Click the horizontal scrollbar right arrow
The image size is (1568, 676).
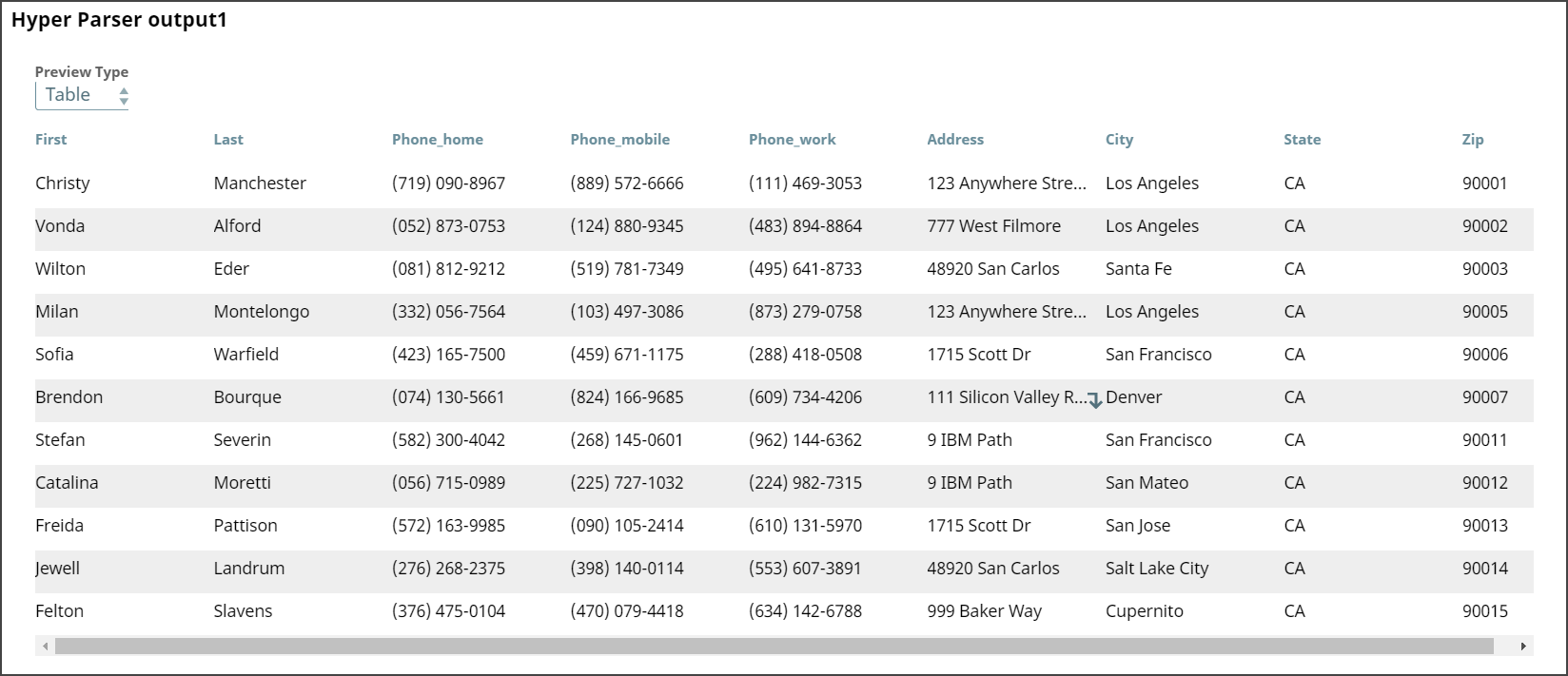[1523, 647]
